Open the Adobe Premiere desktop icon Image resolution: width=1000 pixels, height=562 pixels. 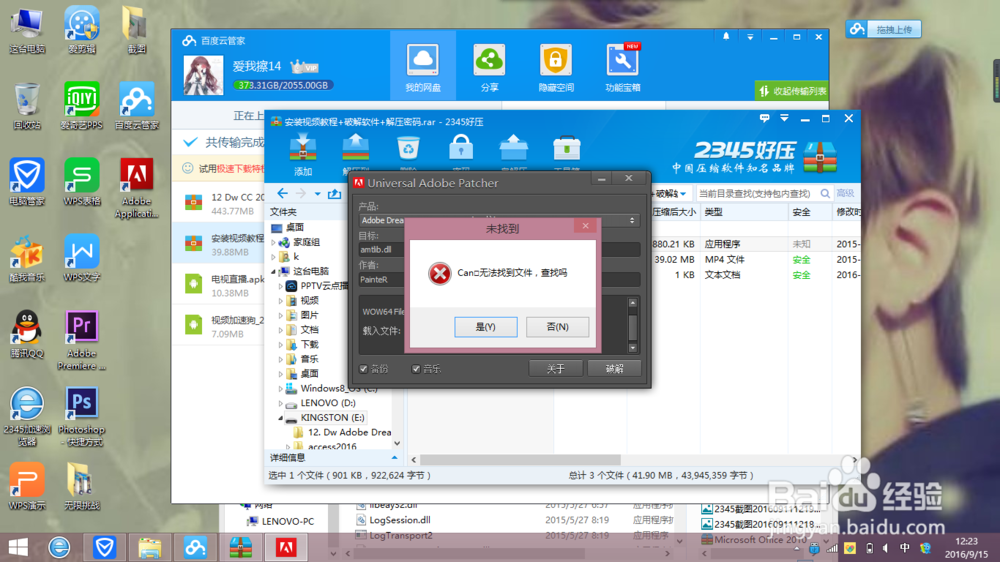pyautogui.click(x=82, y=340)
